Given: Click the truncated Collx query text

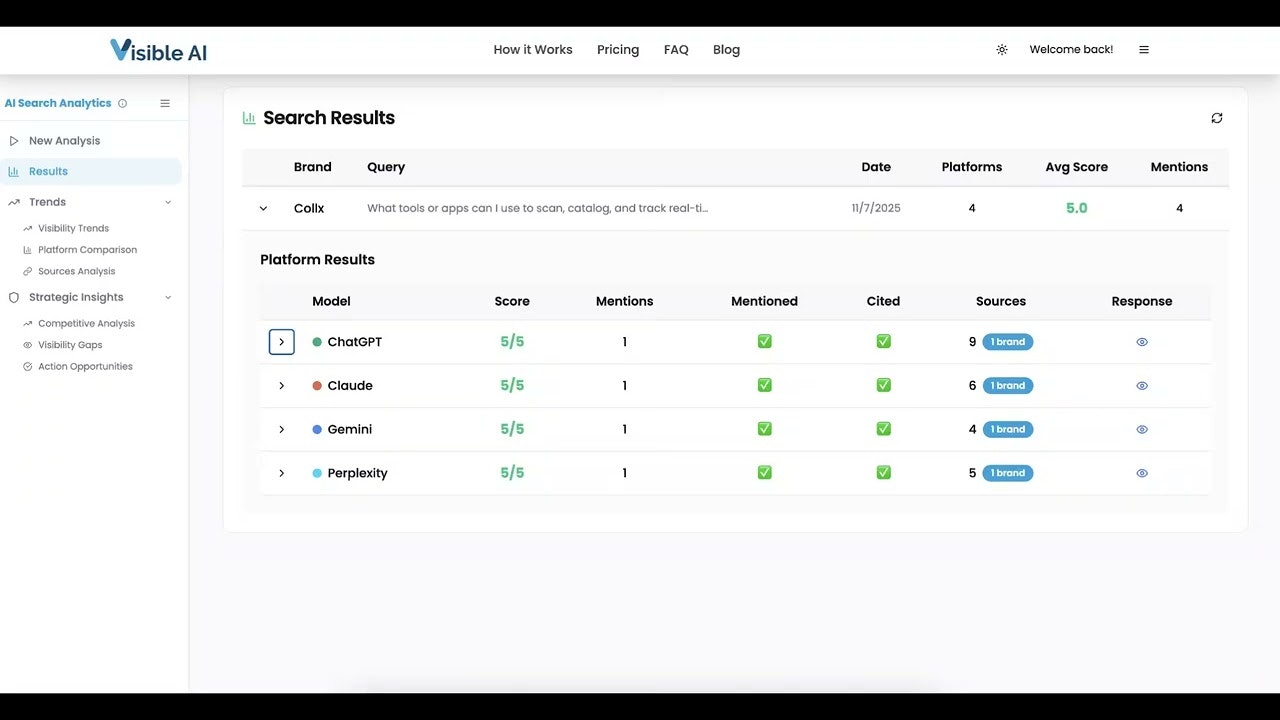Looking at the screenshot, I should (x=538, y=208).
